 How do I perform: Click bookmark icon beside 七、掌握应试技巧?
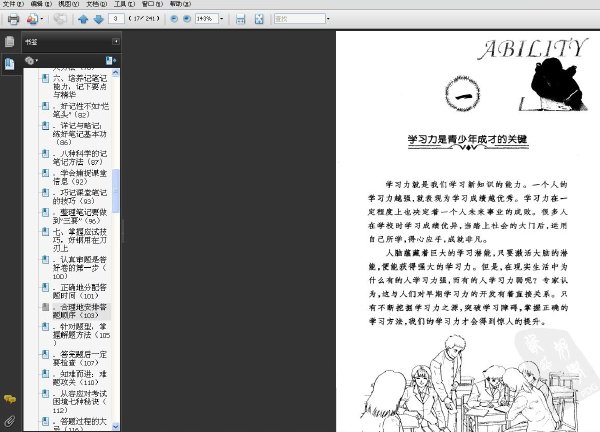pos(45,231)
